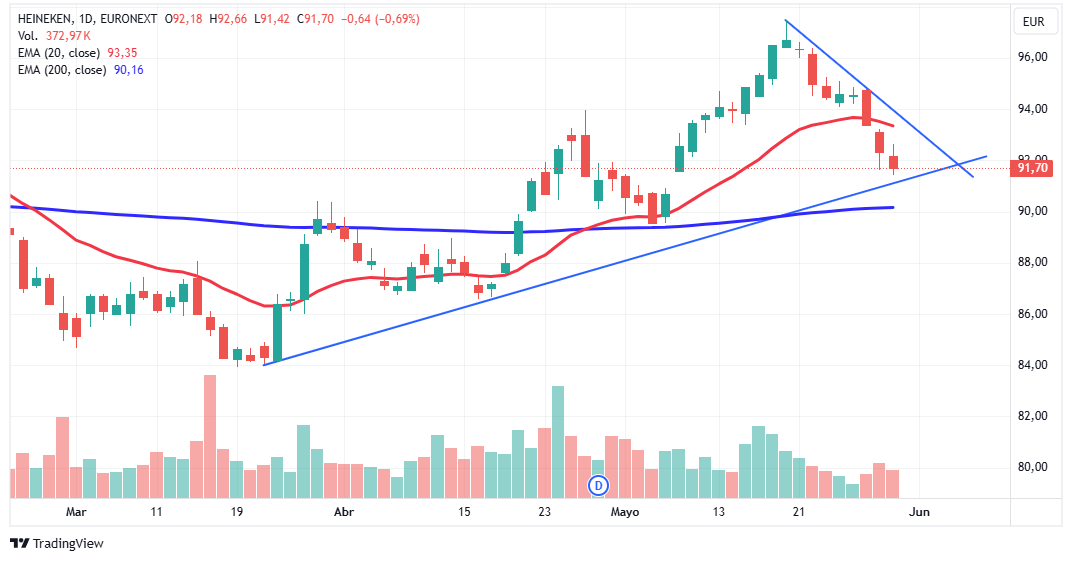The height and width of the screenshot is (561, 1072).
Task: Click the change value −0,64 (−0,69%)
Action: (379, 19)
